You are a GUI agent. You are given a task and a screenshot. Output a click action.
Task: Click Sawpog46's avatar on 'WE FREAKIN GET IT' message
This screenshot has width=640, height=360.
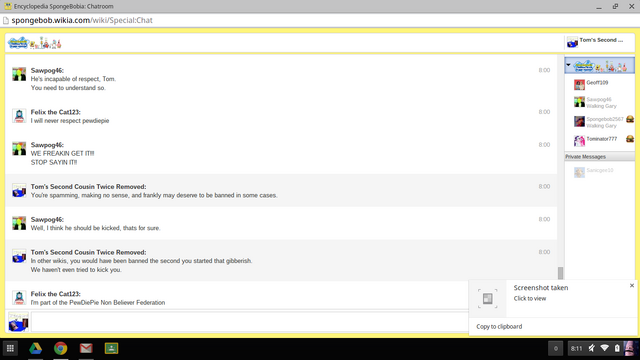pyautogui.click(x=19, y=149)
